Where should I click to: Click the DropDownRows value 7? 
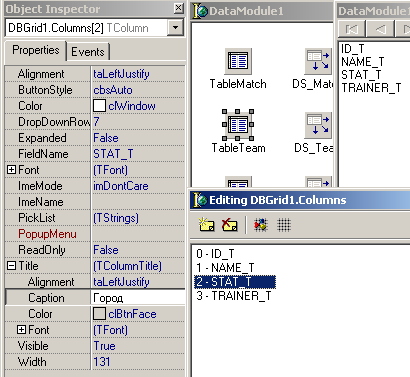tap(96, 122)
